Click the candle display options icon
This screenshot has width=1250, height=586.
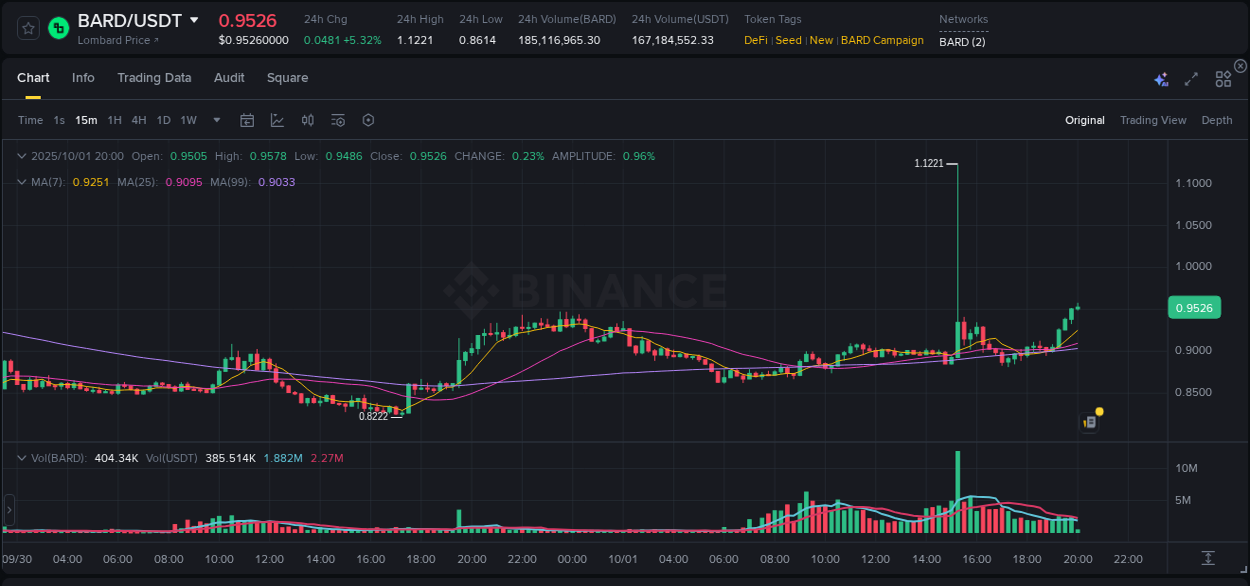308,120
